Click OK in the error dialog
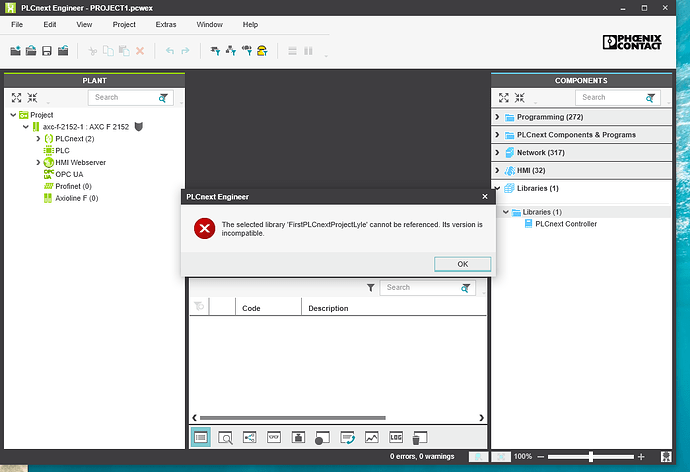This screenshot has height=472, width=690. (462, 264)
